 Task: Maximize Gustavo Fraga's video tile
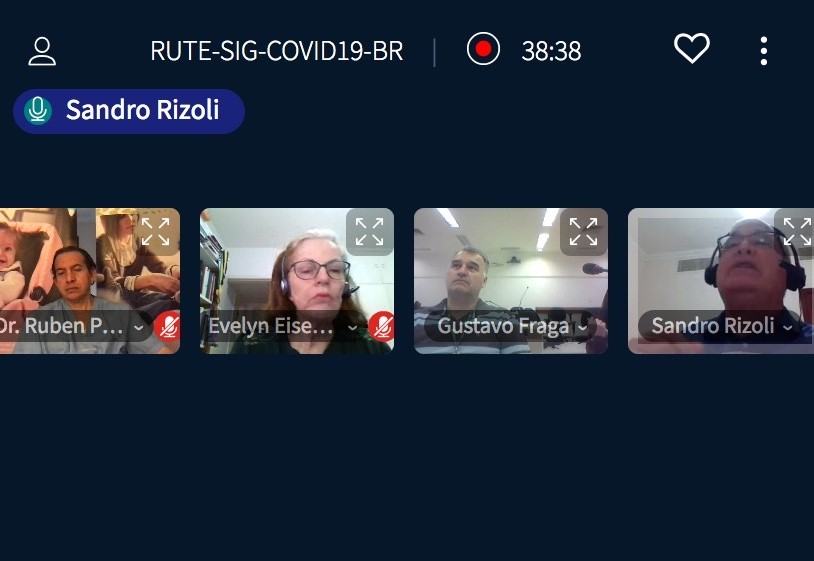(x=584, y=231)
